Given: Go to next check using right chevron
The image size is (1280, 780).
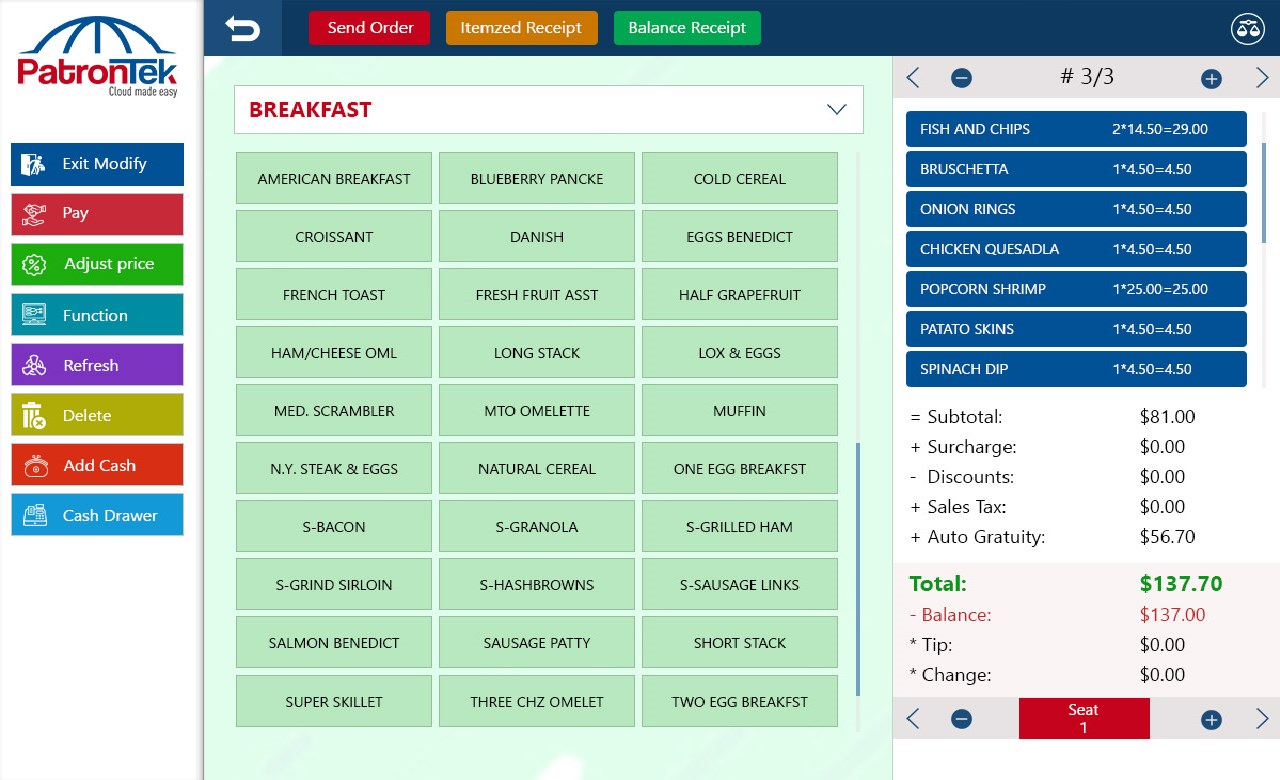Looking at the screenshot, I should click(1261, 78).
